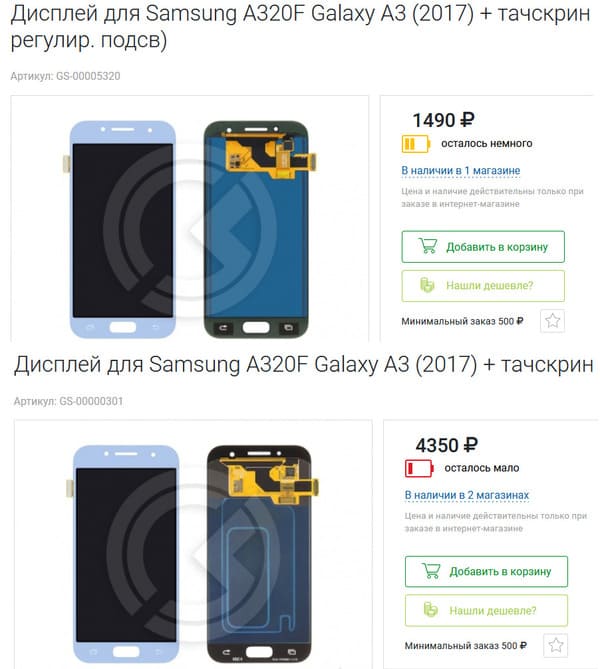The height and width of the screenshot is (669, 600).
Task: Click Нашли дешевле? for the 1490 ₽ display
Action: tap(483, 285)
